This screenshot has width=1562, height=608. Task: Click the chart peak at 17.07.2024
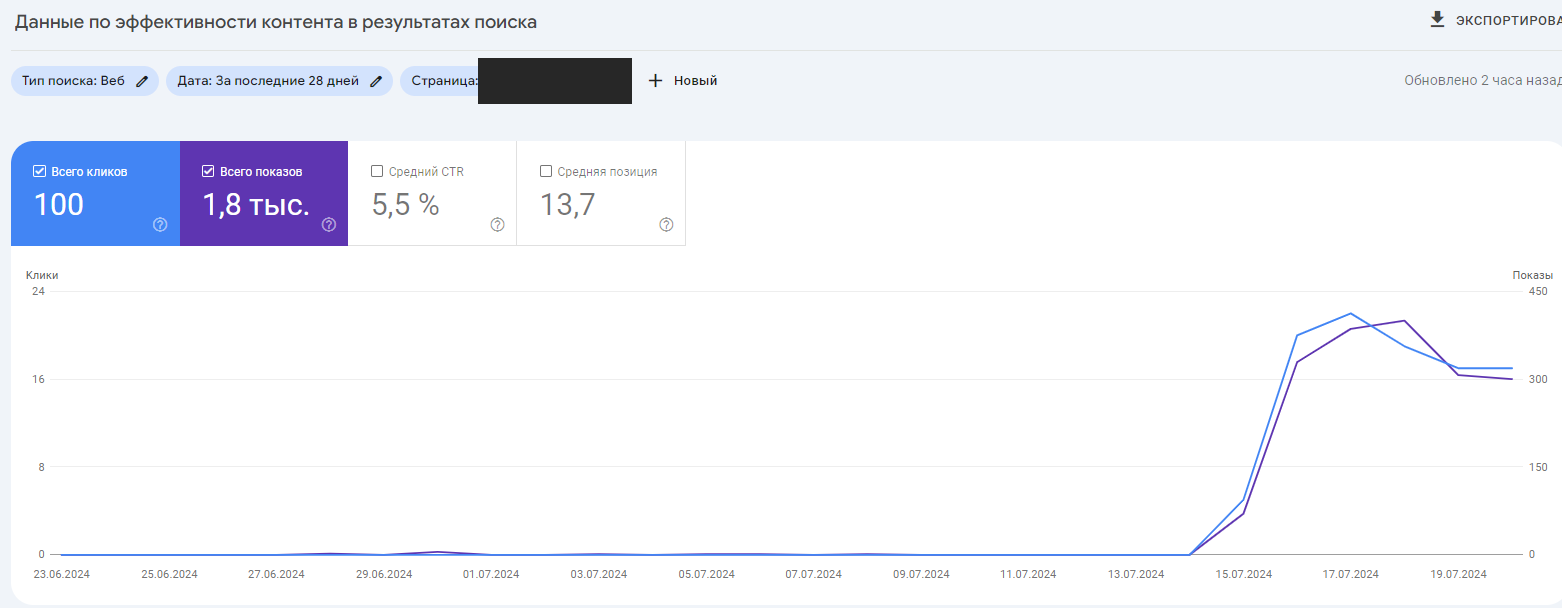[1351, 314]
